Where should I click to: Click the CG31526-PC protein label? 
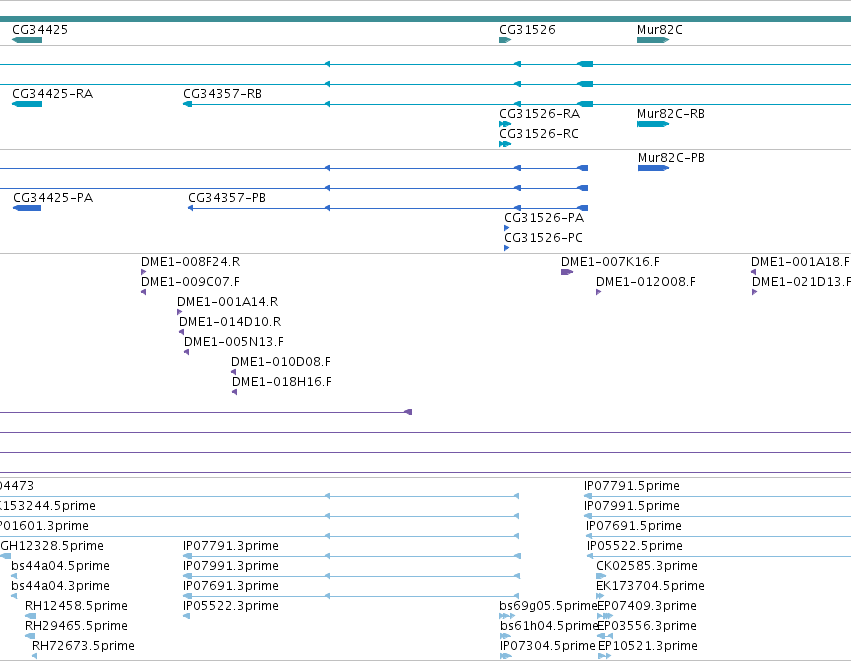pyautogui.click(x=543, y=238)
